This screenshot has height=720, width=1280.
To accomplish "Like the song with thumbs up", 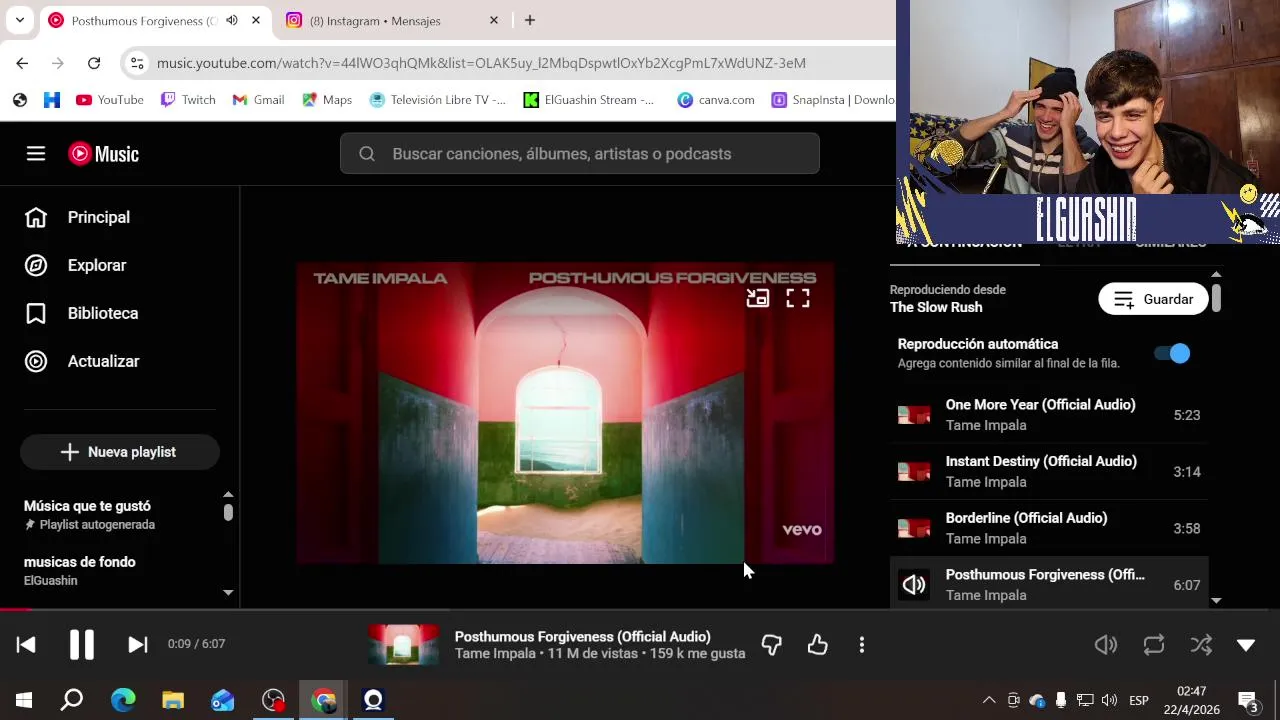I will 818,645.
